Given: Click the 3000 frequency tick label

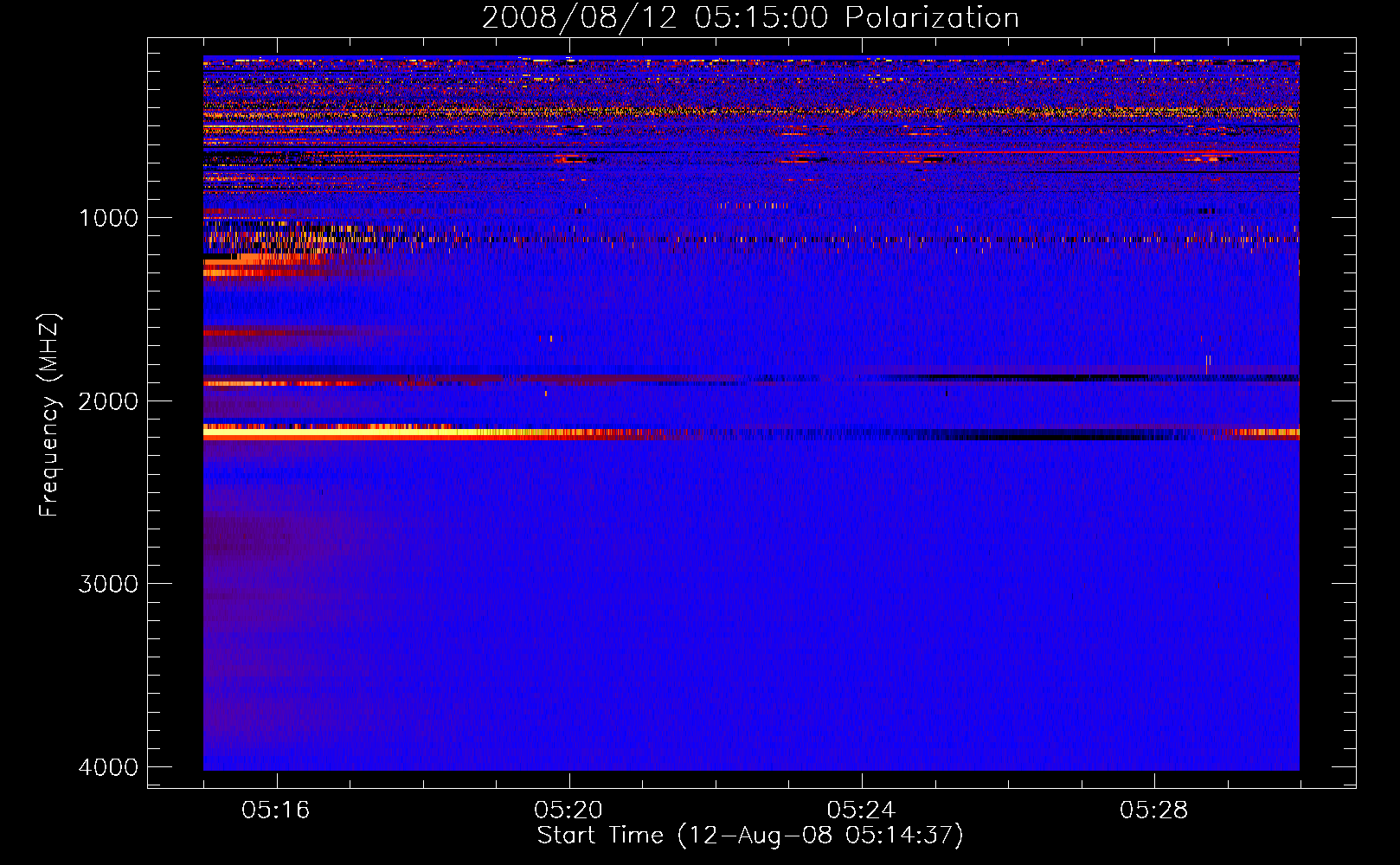Looking at the screenshot, I should pos(108,584).
